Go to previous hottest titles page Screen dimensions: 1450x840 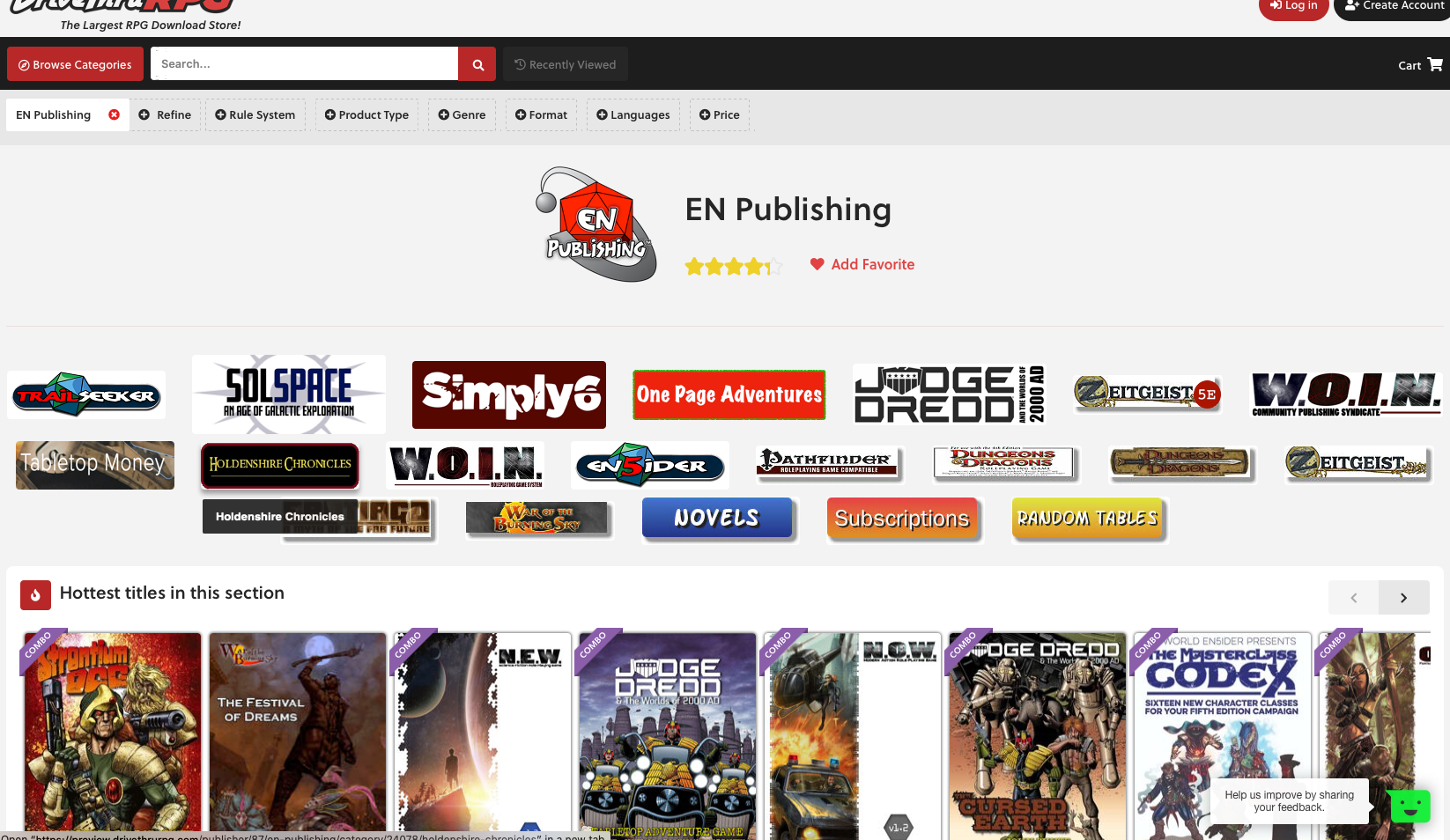click(x=1354, y=598)
